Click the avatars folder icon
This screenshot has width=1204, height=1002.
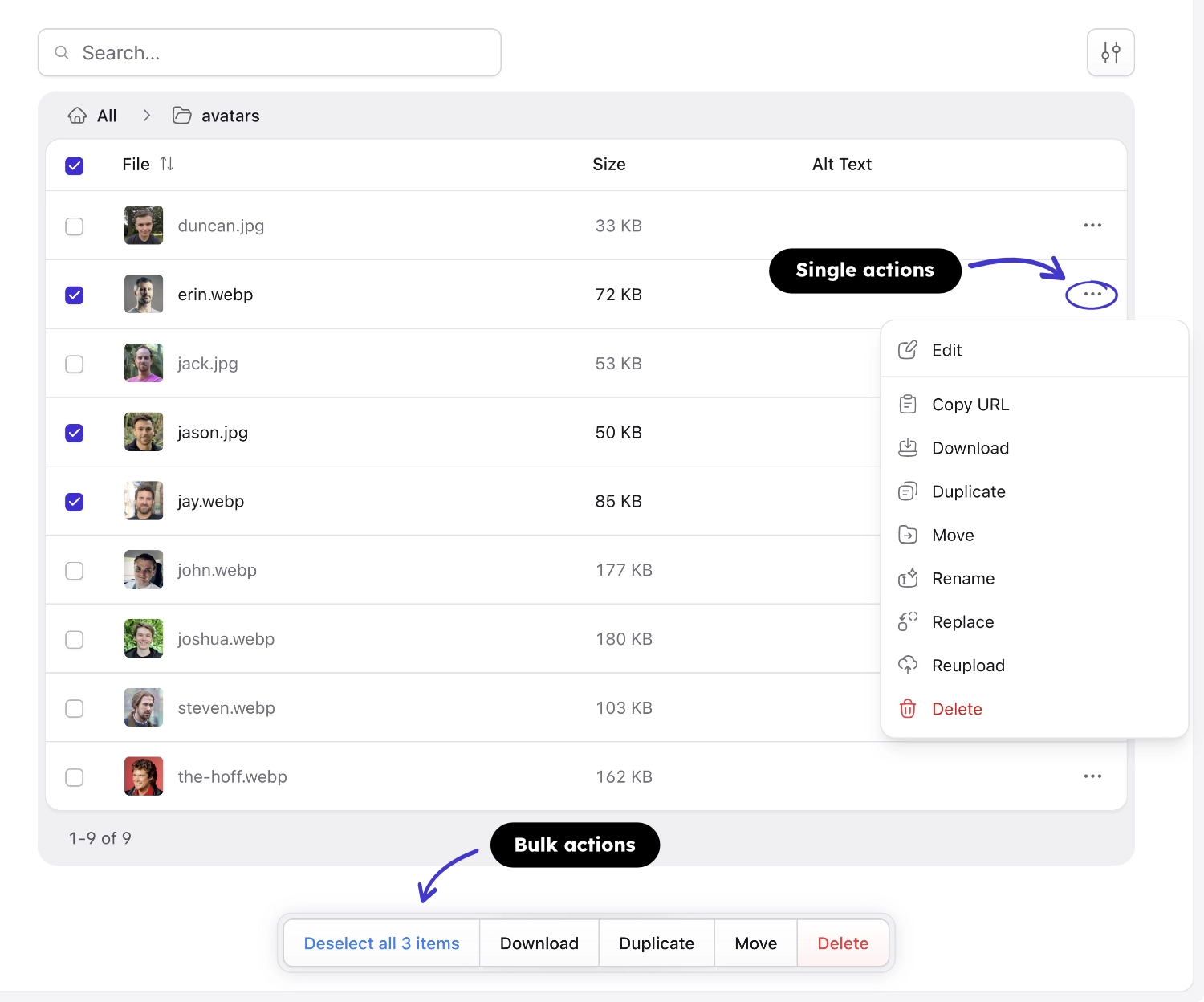182,116
